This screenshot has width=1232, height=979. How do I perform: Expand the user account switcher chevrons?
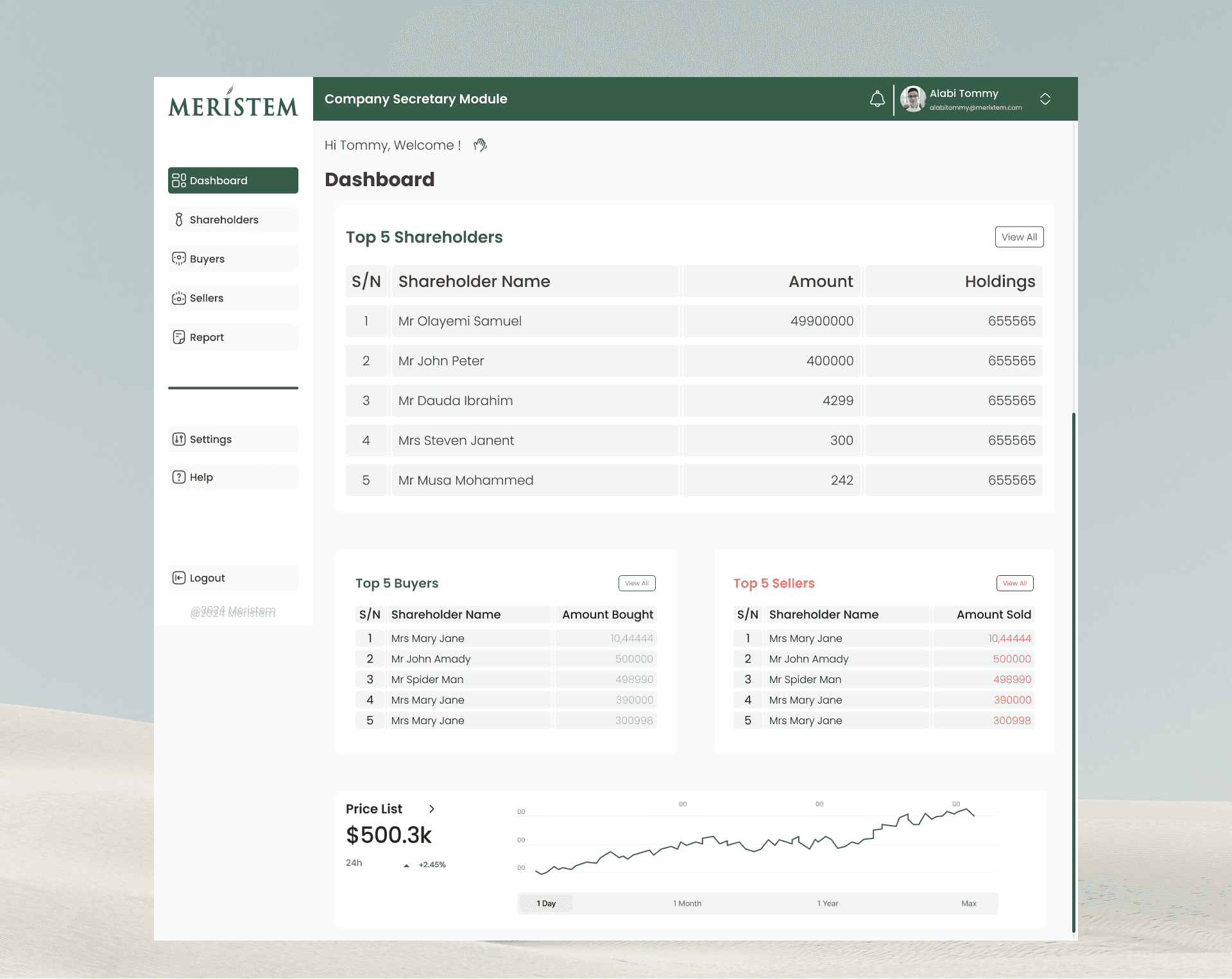click(1045, 99)
